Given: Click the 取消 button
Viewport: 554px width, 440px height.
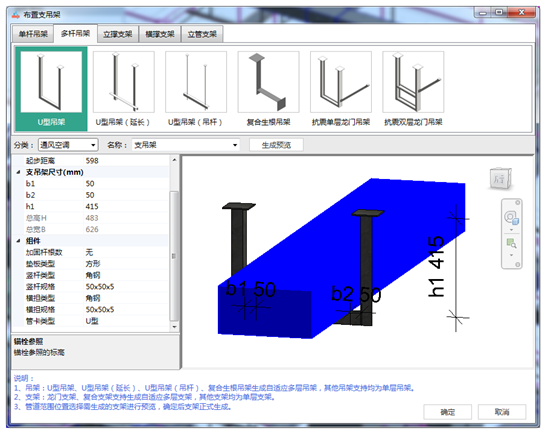Looking at the screenshot, I should click(x=502, y=412).
